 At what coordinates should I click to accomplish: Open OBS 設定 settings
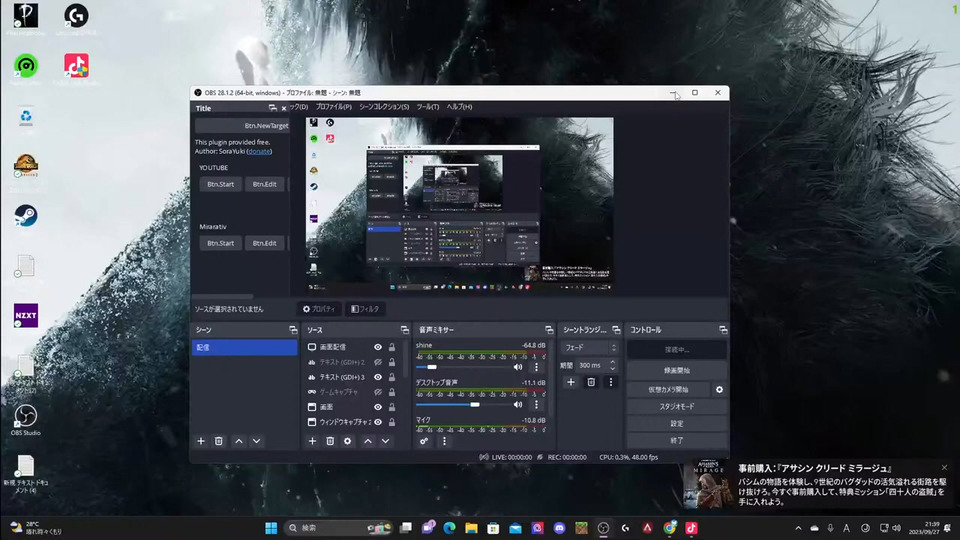click(x=677, y=424)
